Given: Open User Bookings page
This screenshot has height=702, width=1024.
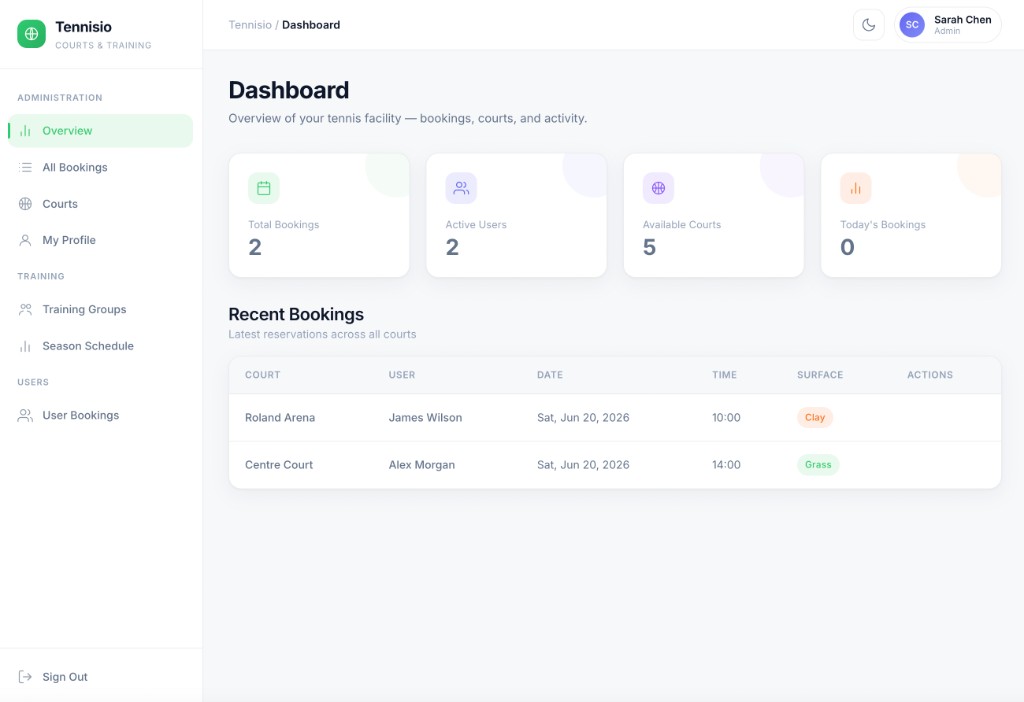Looking at the screenshot, I should pyautogui.click(x=101, y=415).
